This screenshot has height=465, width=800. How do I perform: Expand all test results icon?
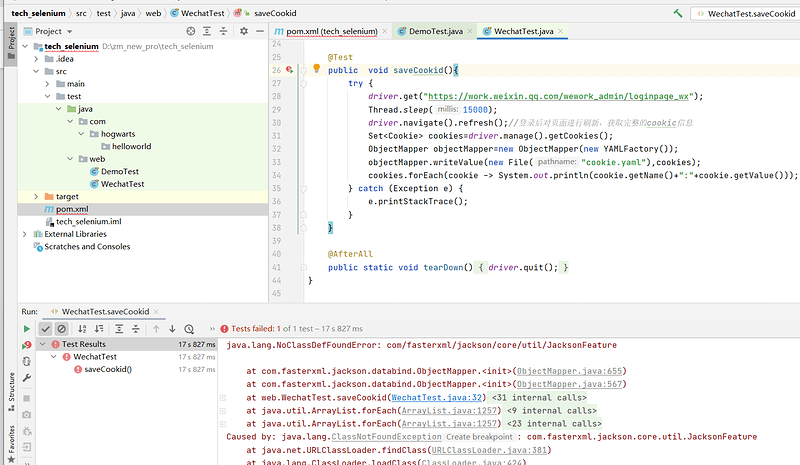pos(119,329)
